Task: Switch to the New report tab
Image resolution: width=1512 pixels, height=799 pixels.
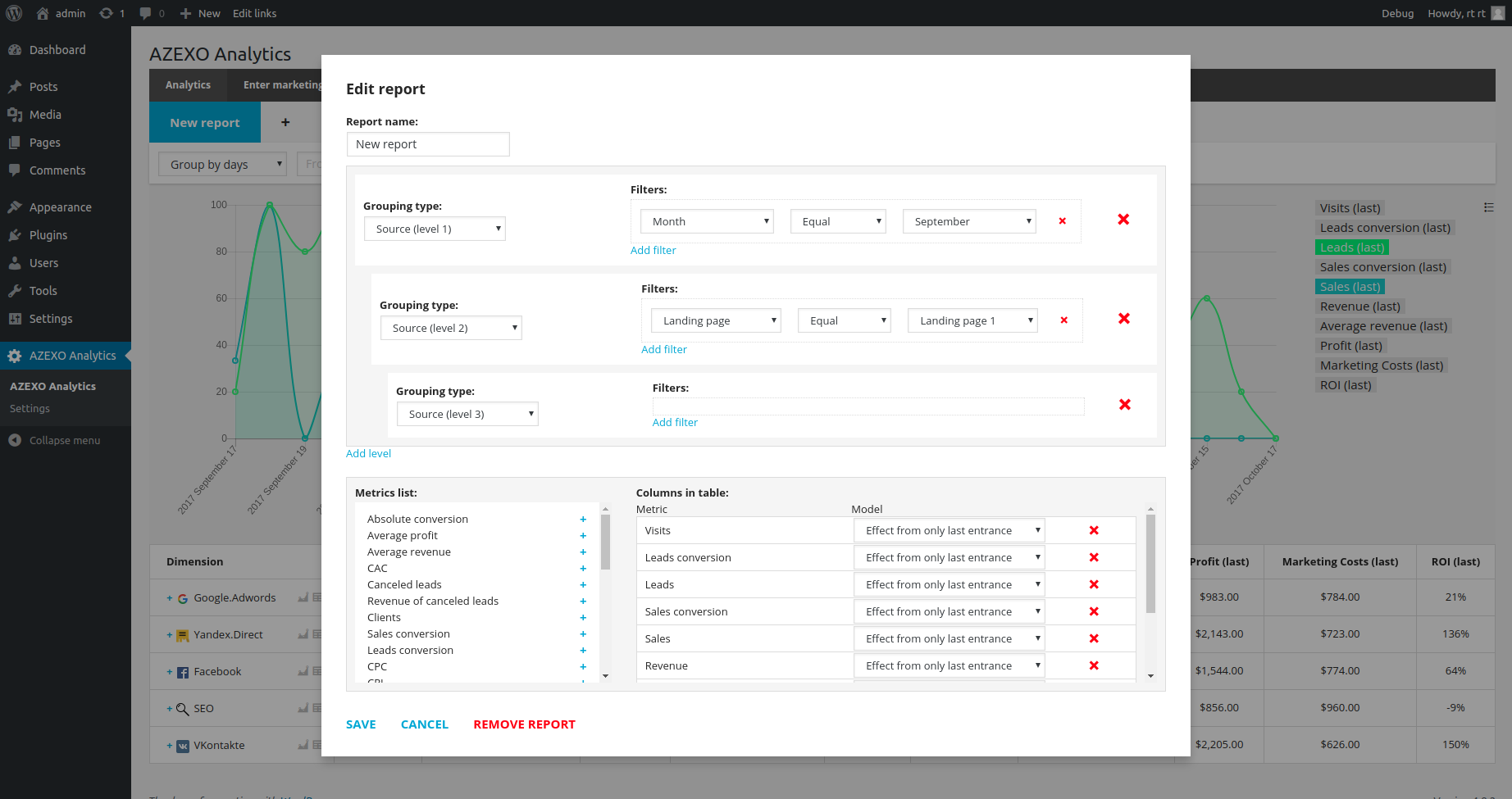Action: 205,123
